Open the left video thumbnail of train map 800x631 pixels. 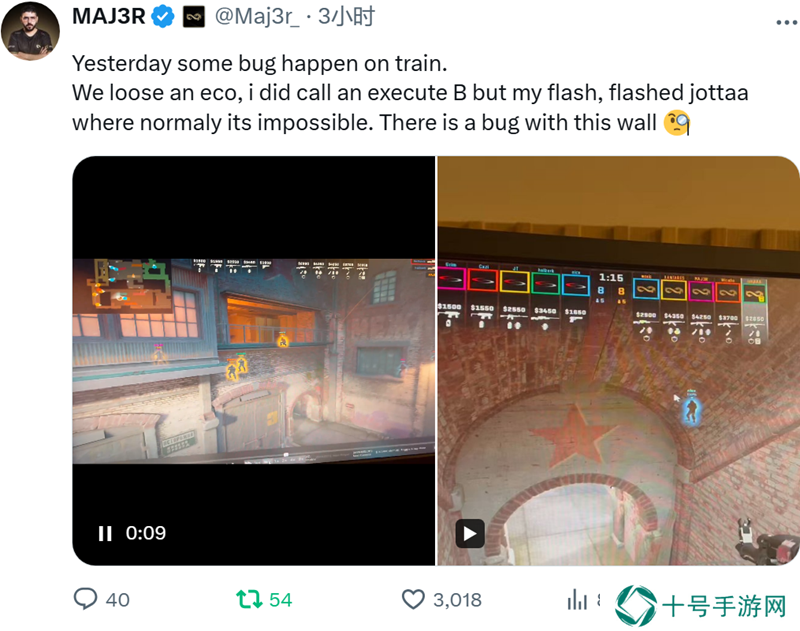click(254, 361)
